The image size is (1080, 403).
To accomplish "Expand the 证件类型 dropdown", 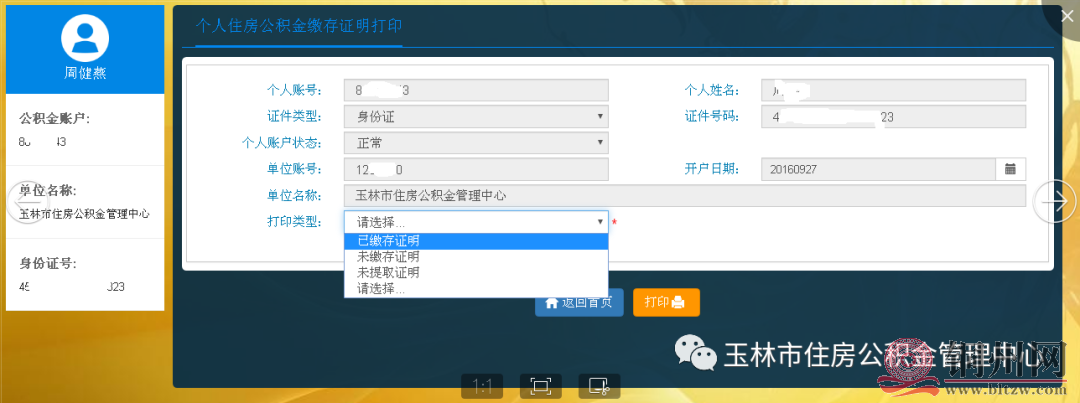I will 476,116.
